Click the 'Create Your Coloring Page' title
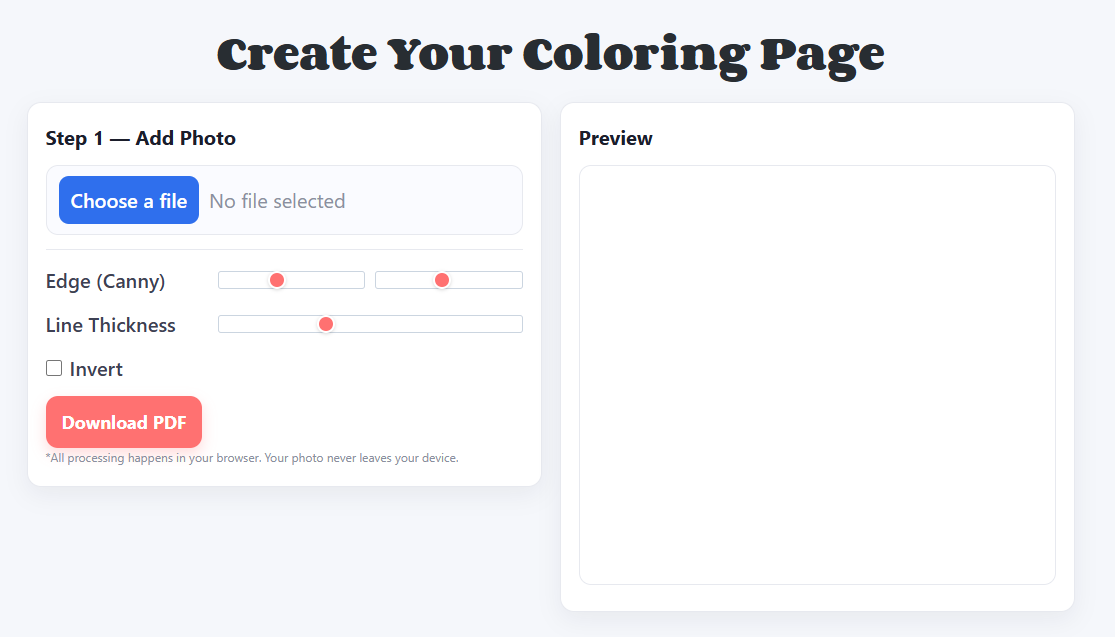This screenshot has height=637, width=1115. [x=550, y=53]
